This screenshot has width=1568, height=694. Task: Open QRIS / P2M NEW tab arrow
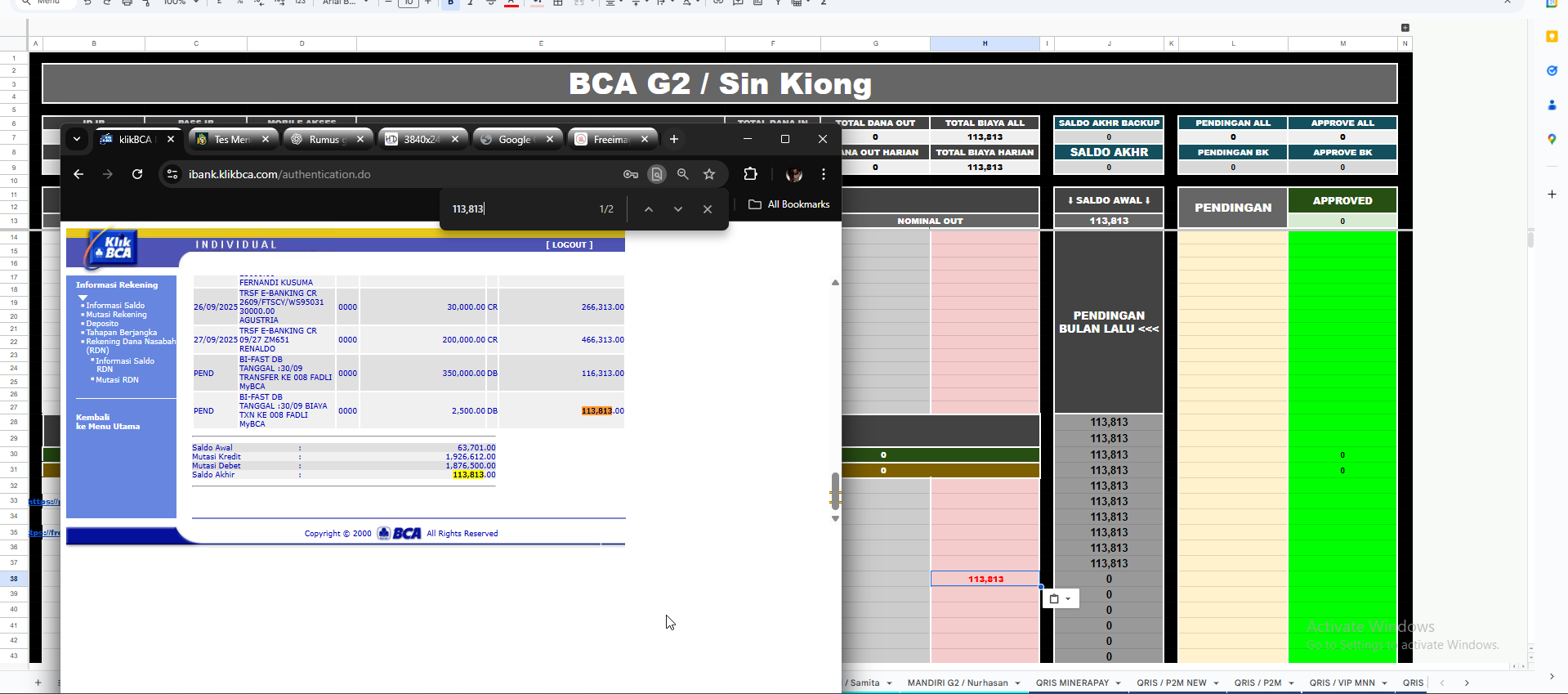coord(1216,683)
